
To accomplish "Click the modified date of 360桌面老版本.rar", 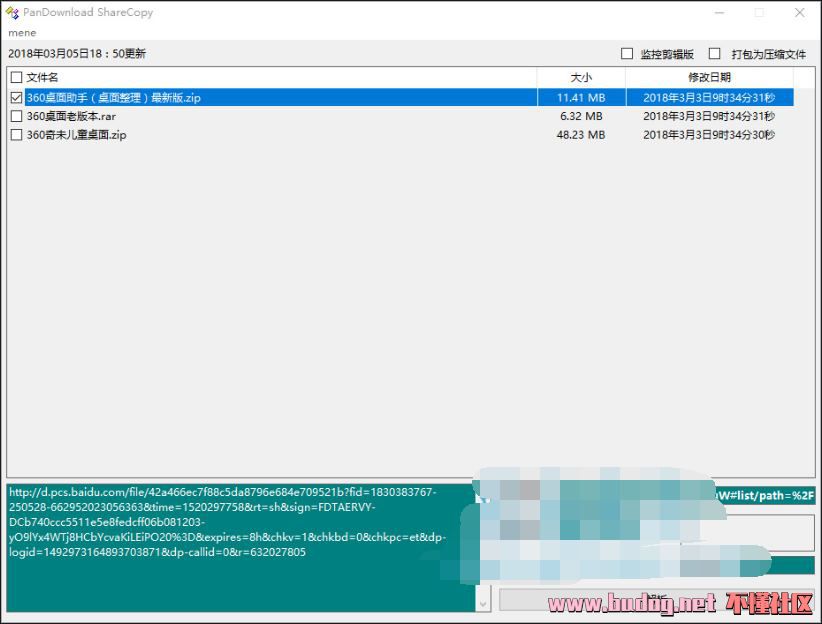I will [709, 116].
